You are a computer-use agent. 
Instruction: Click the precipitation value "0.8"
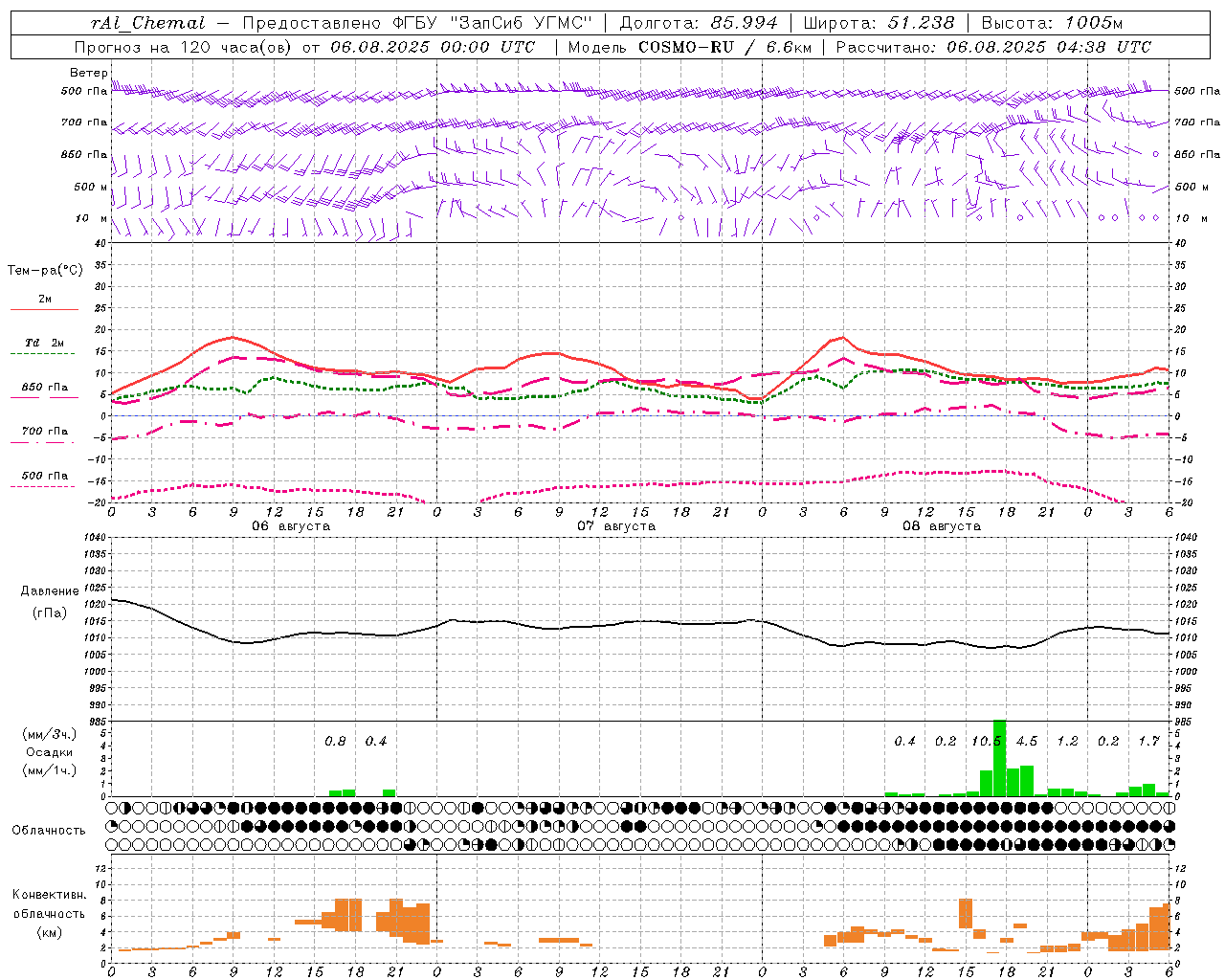[335, 742]
